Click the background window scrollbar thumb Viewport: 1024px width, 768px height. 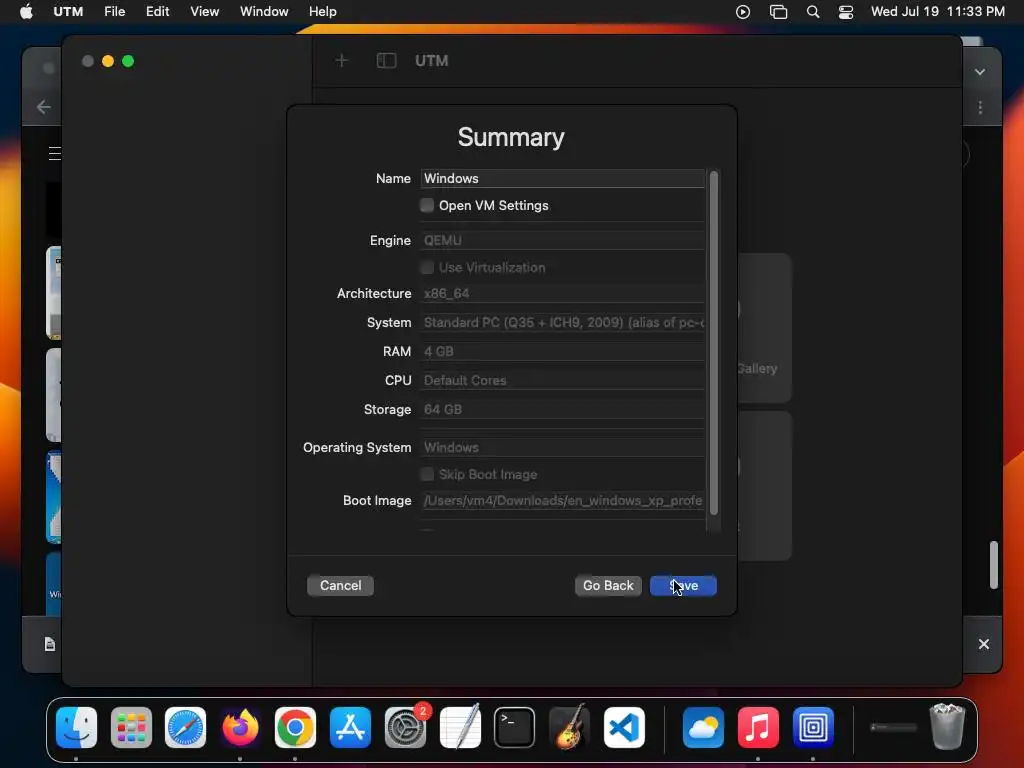click(993, 565)
